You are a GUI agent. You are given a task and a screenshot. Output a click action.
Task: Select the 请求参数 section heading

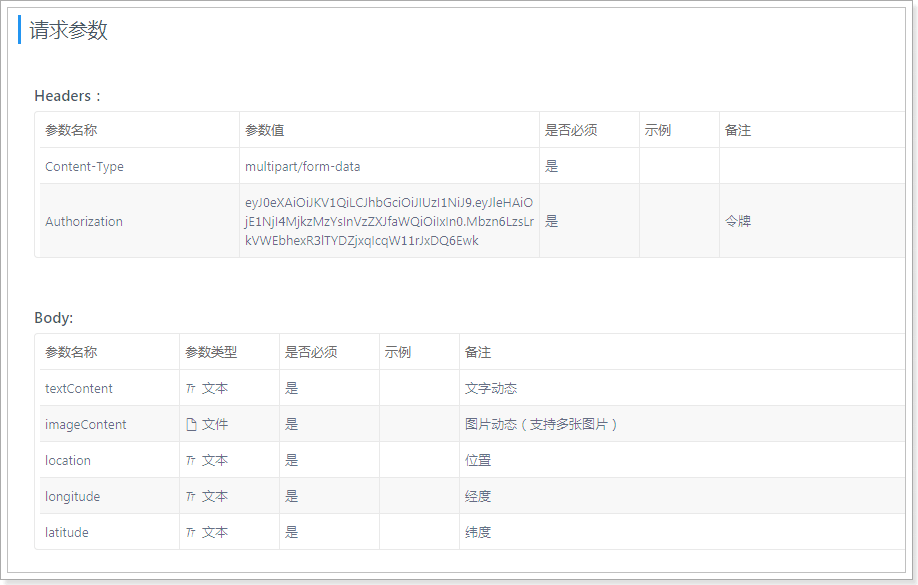(x=68, y=31)
